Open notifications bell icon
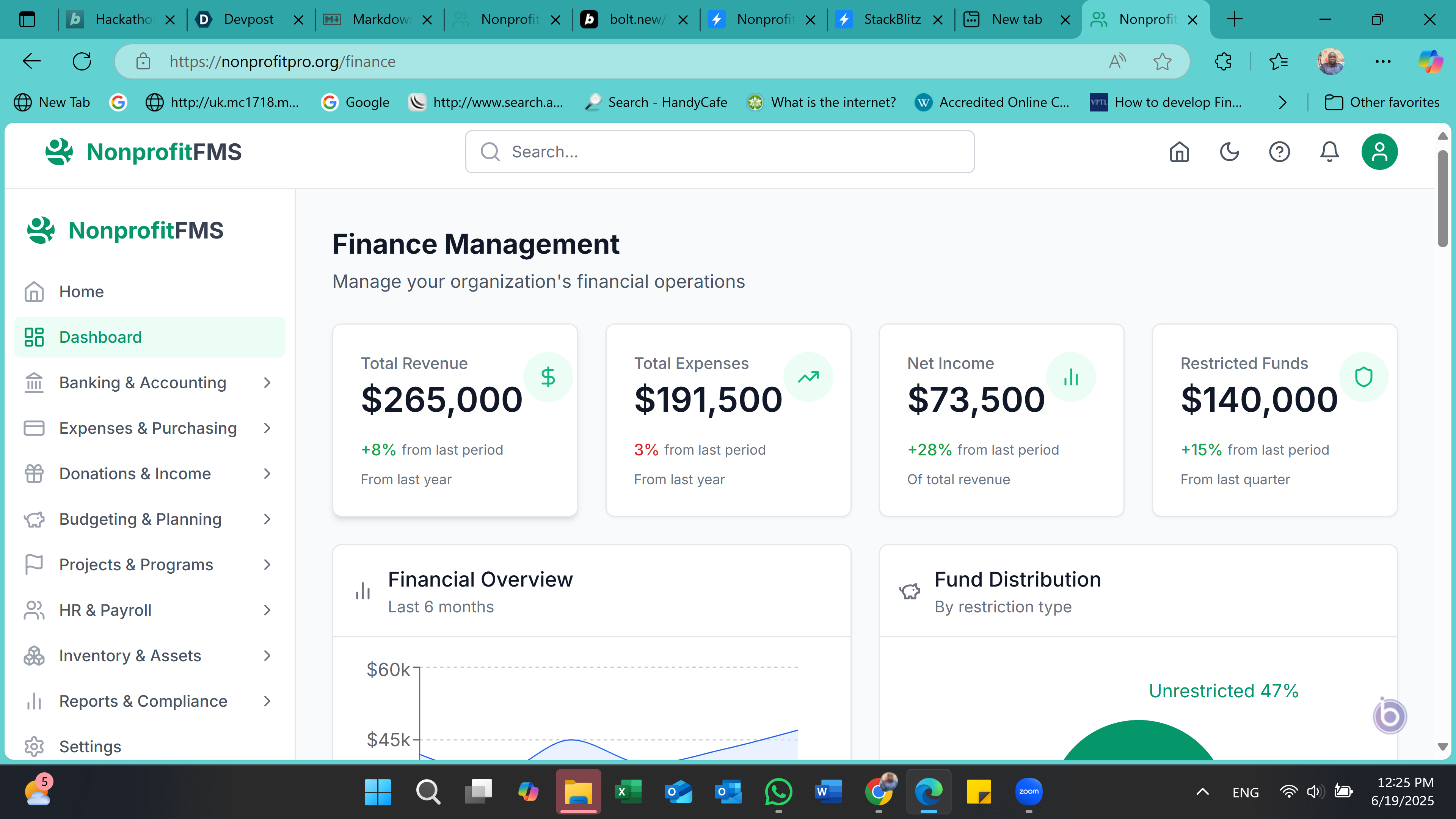This screenshot has height=819, width=1456. 1329,152
